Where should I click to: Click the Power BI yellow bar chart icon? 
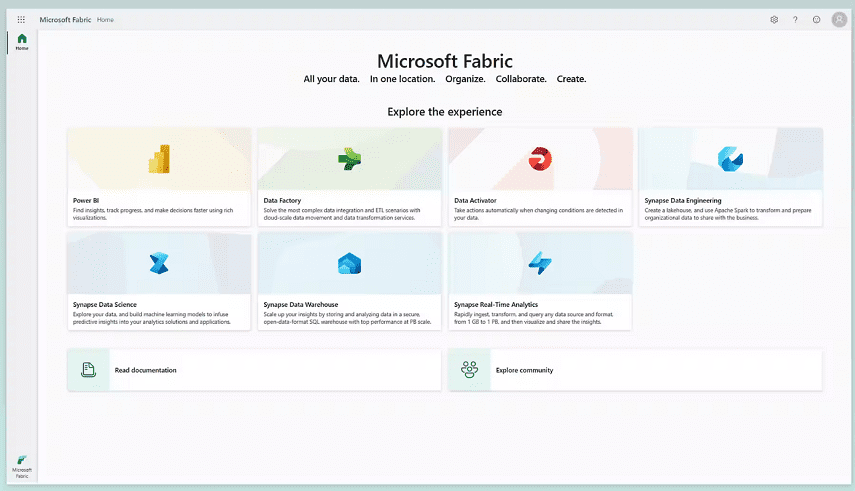(159, 159)
